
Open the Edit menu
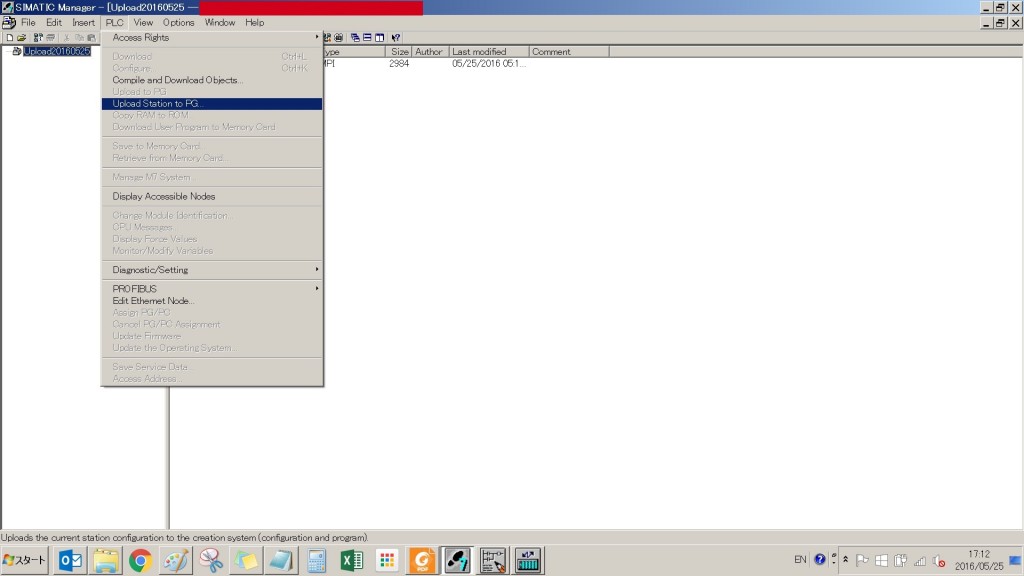pyautogui.click(x=54, y=22)
